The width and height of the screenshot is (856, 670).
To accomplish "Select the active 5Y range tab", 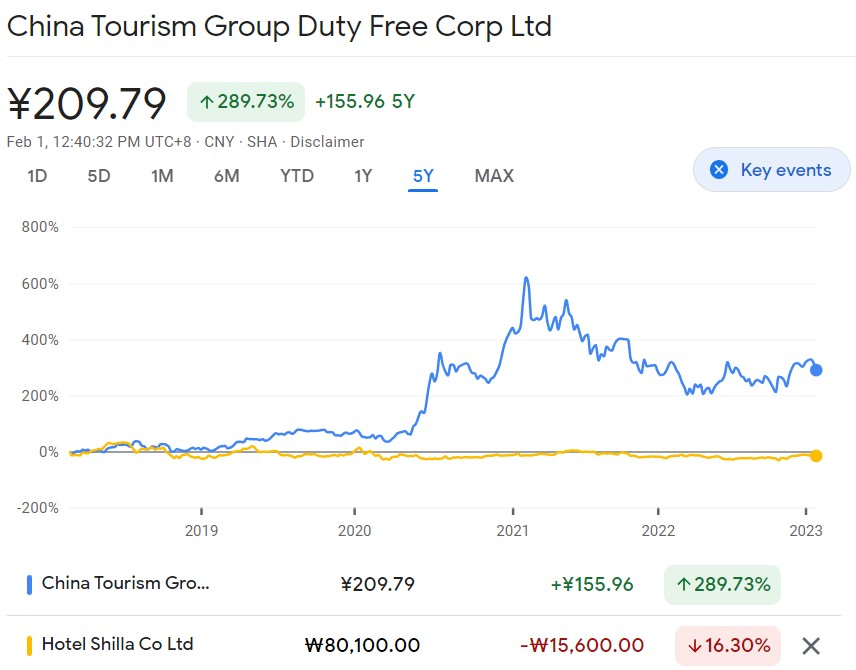I will (x=423, y=176).
